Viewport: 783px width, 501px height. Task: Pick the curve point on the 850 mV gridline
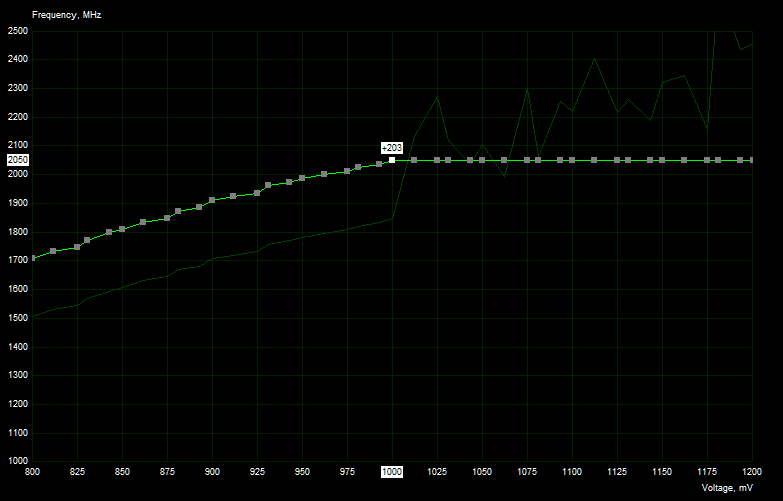[122, 229]
